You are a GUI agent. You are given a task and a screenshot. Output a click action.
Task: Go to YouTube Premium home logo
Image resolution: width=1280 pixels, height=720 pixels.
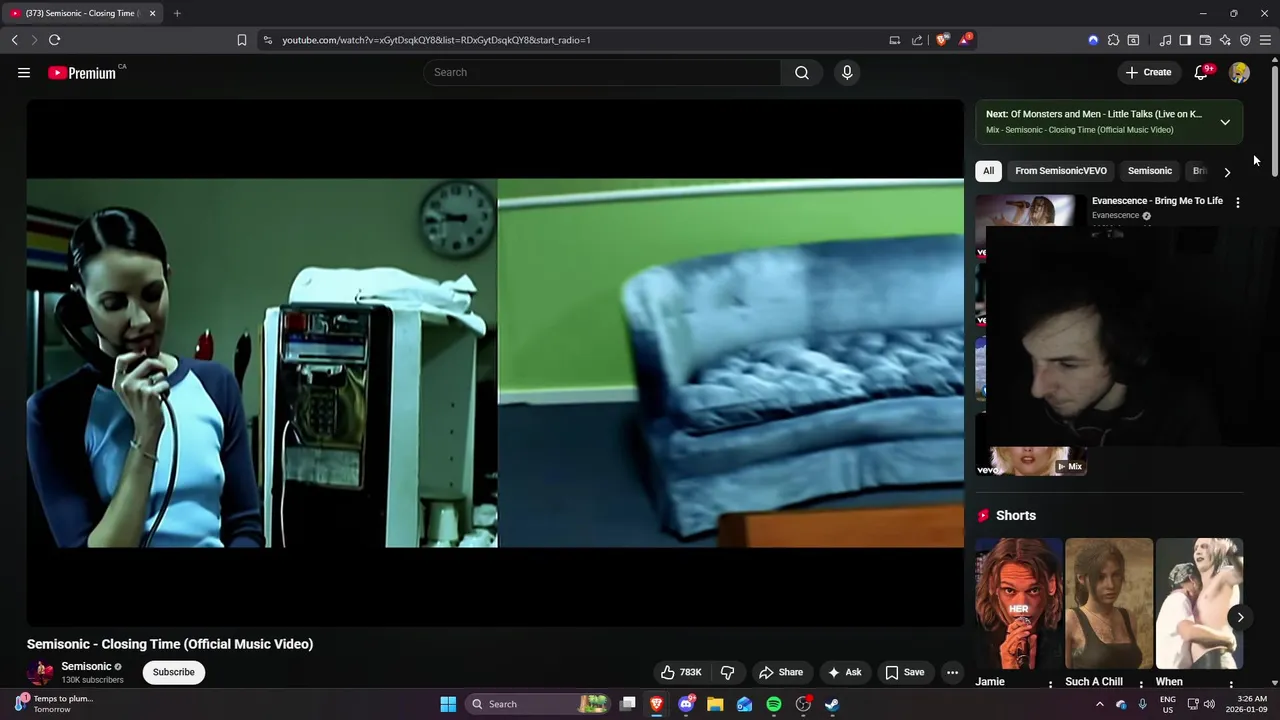click(82, 72)
